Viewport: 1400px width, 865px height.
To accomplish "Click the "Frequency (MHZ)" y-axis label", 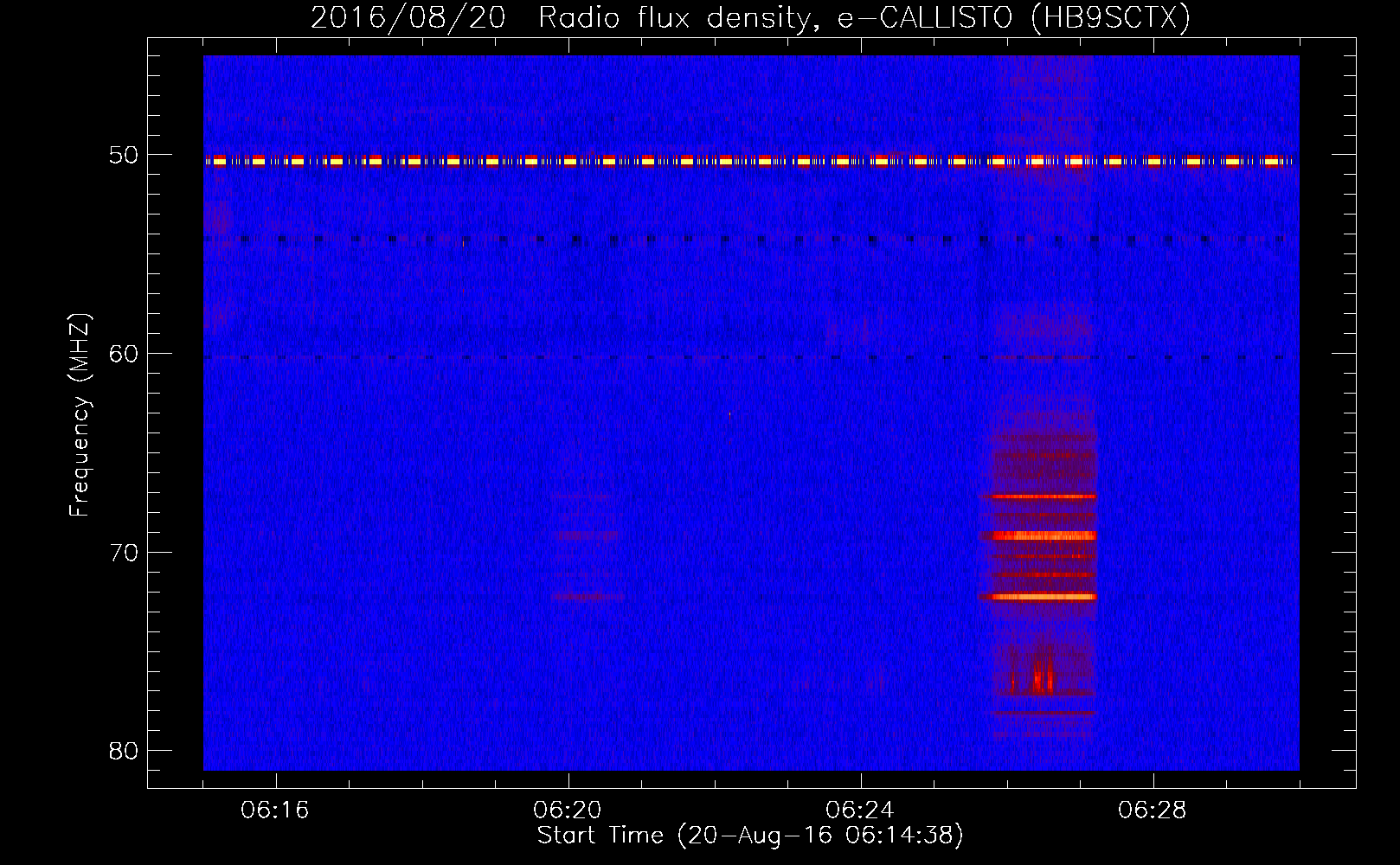I will (x=80, y=415).
